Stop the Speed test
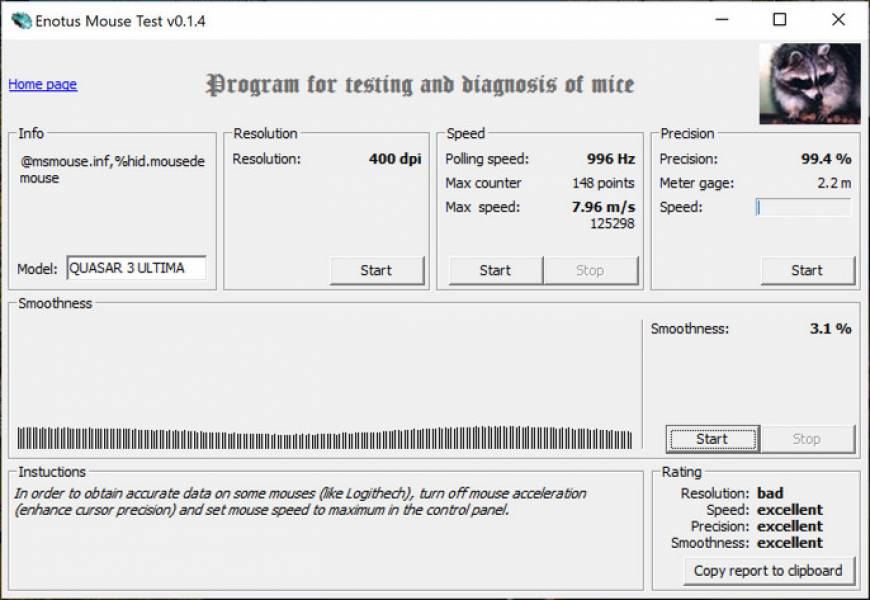Image resolution: width=870 pixels, height=600 pixels. coord(591,270)
